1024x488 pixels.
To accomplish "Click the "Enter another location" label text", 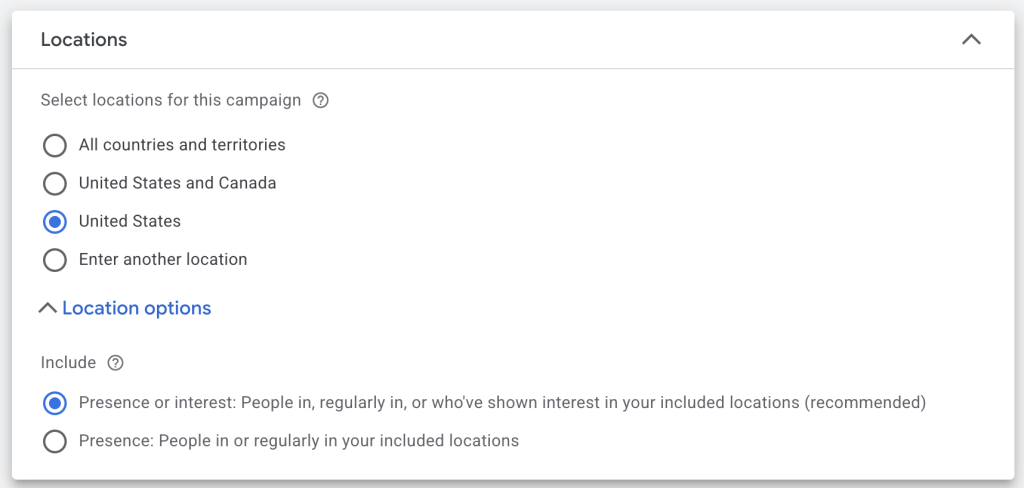I will coord(163,259).
